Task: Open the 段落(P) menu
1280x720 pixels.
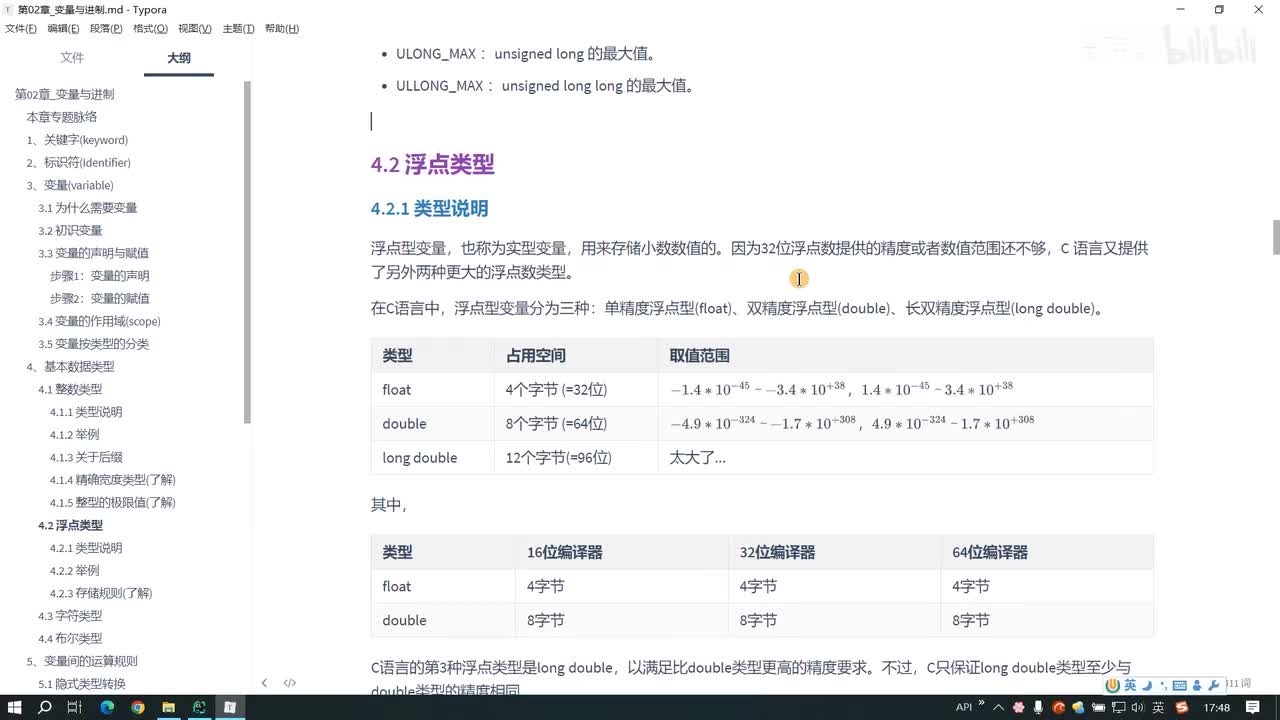Action: (x=106, y=29)
